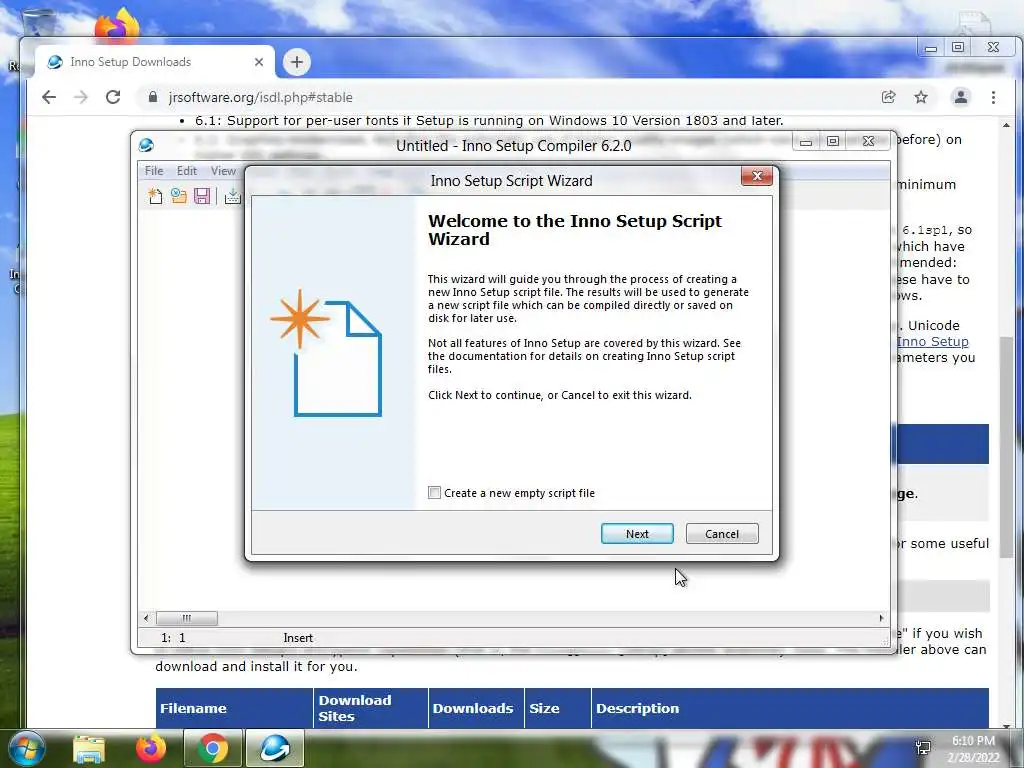The image size is (1024, 768).
Task: Open the View menu in Inno Setup
Action: [x=223, y=170]
